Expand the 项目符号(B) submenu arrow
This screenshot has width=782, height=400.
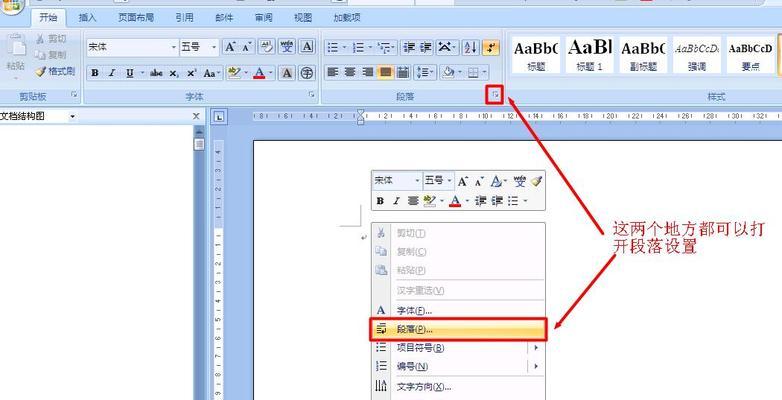(536, 348)
